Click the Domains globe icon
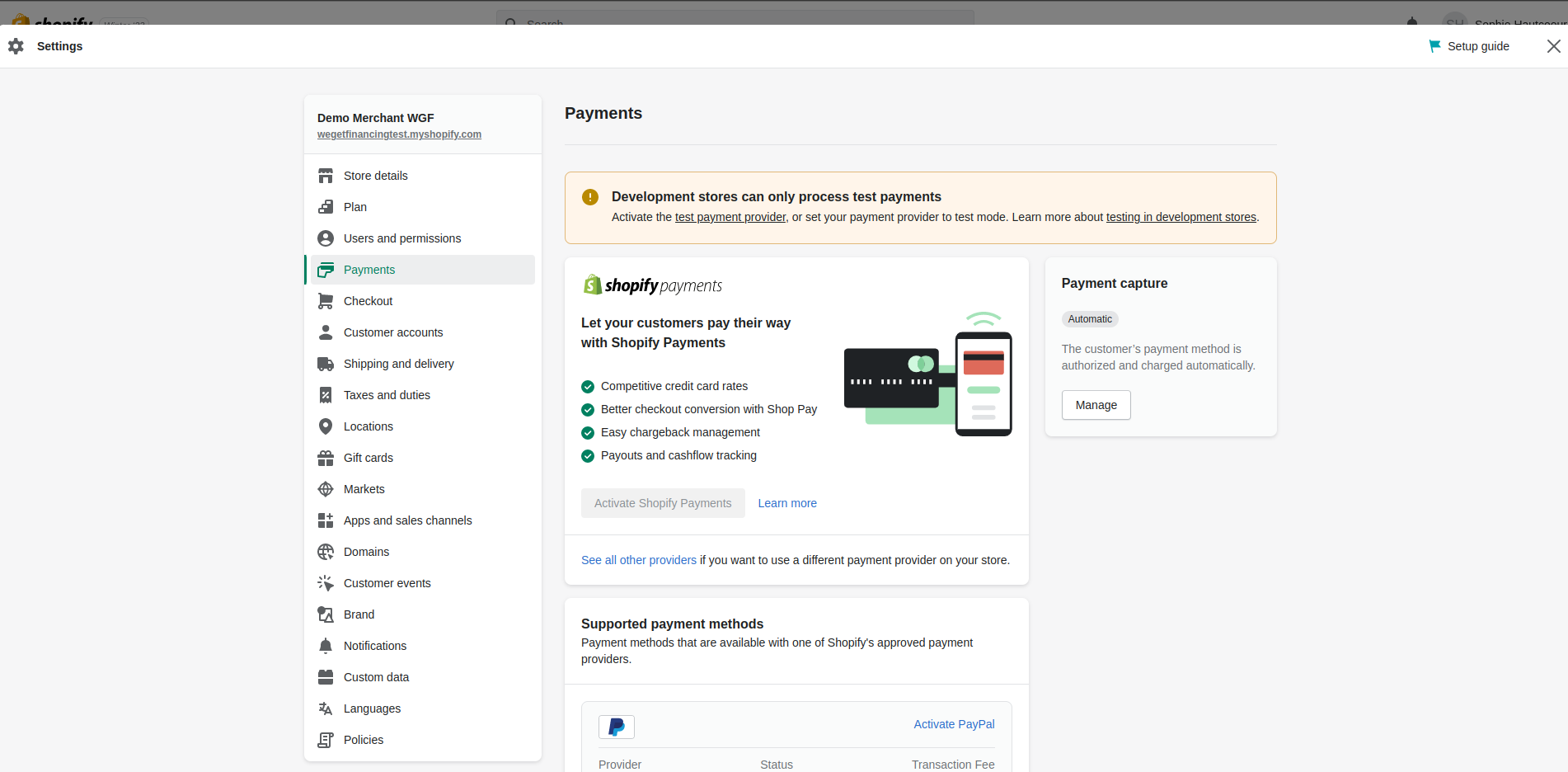The width and height of the screenshot is (1568, 772). click(326, 552)
